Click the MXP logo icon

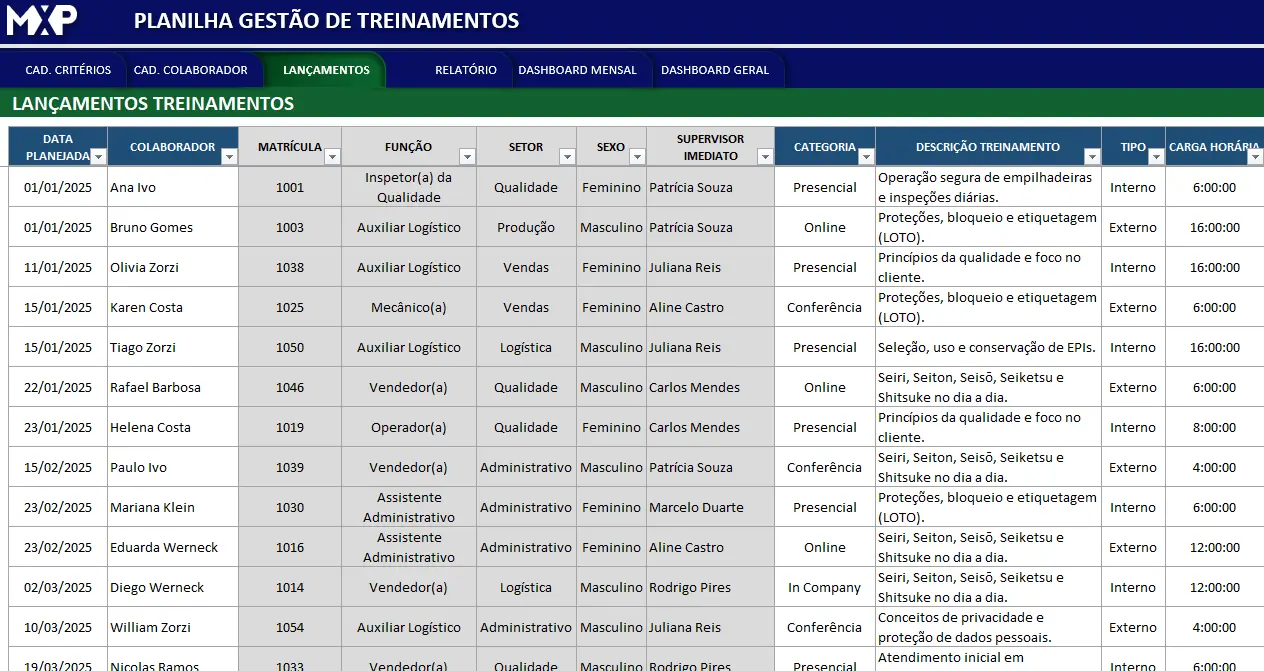[x=42, y=19]
